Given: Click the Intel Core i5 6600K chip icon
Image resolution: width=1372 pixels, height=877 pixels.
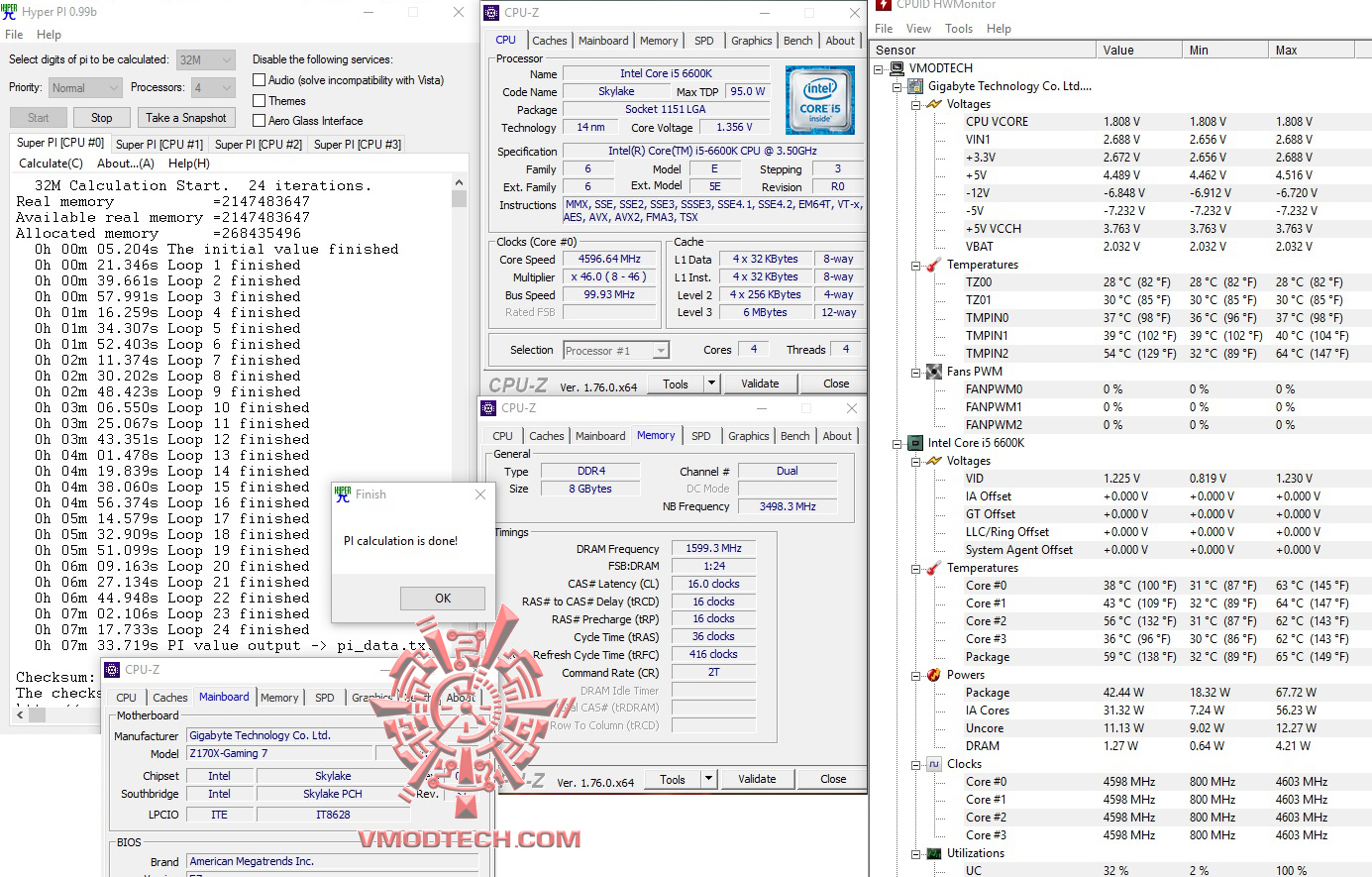Looking at the screenshot, I should [915, 443].
